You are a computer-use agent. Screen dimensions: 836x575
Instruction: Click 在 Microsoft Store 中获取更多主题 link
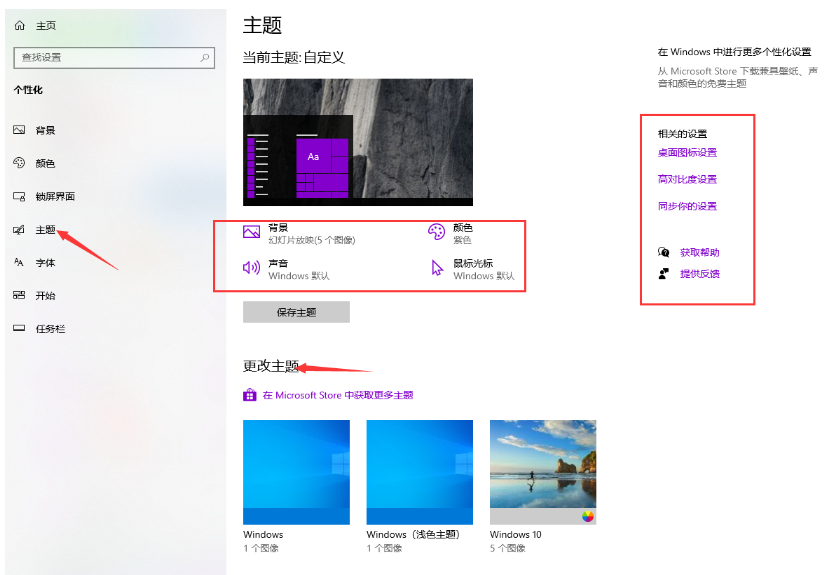coord(337,395)
